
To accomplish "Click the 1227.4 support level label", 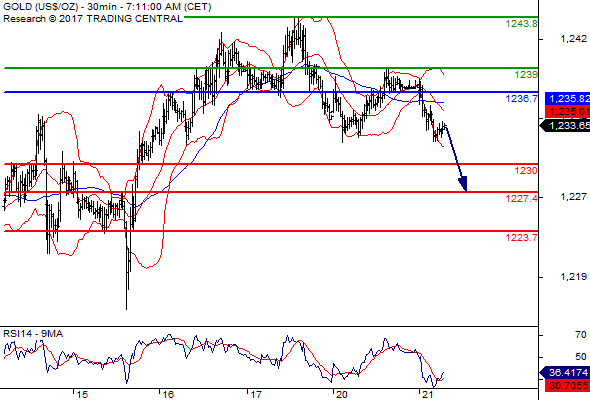I will pos(522,198).
